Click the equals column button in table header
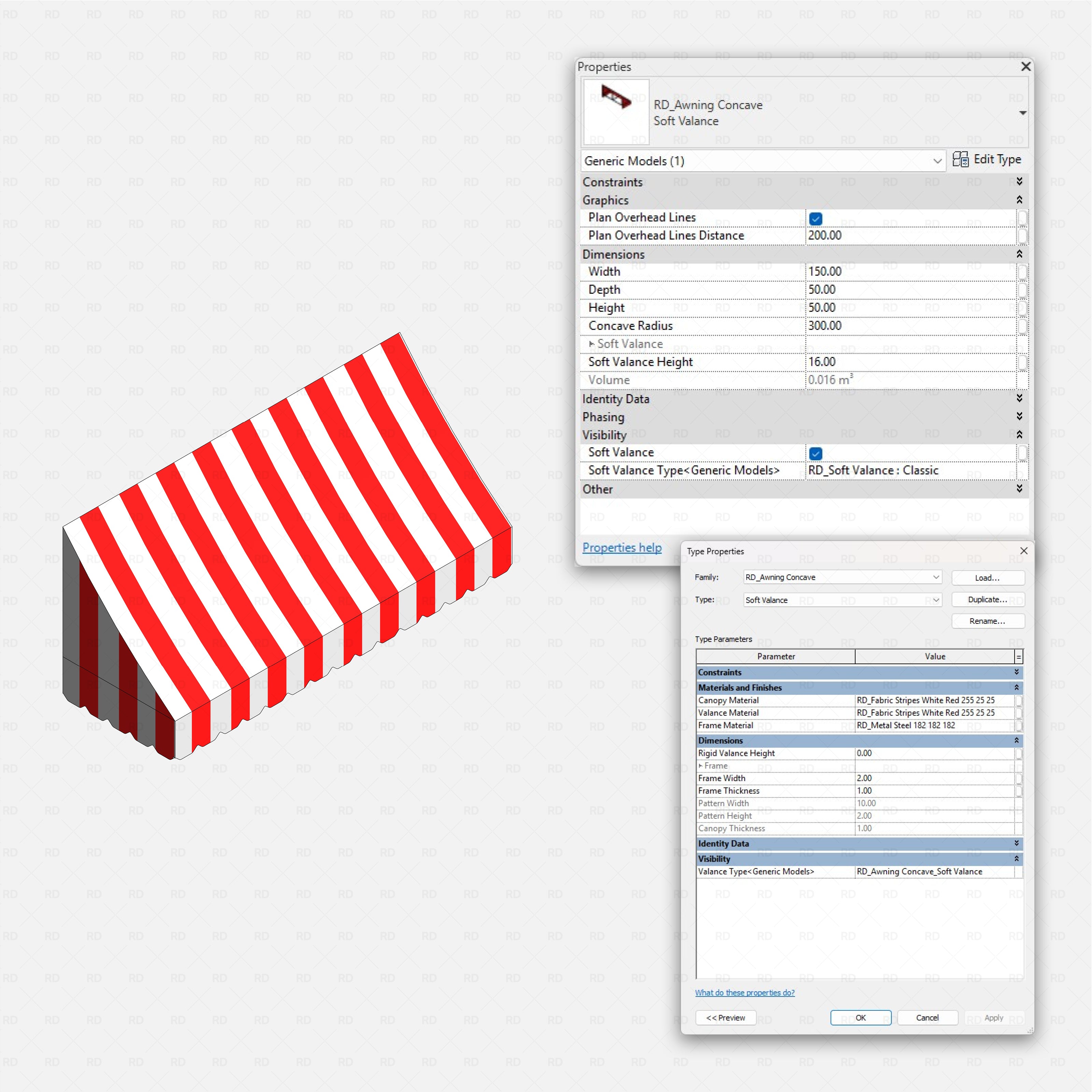1092x1092 pixels. (1019, 657)
